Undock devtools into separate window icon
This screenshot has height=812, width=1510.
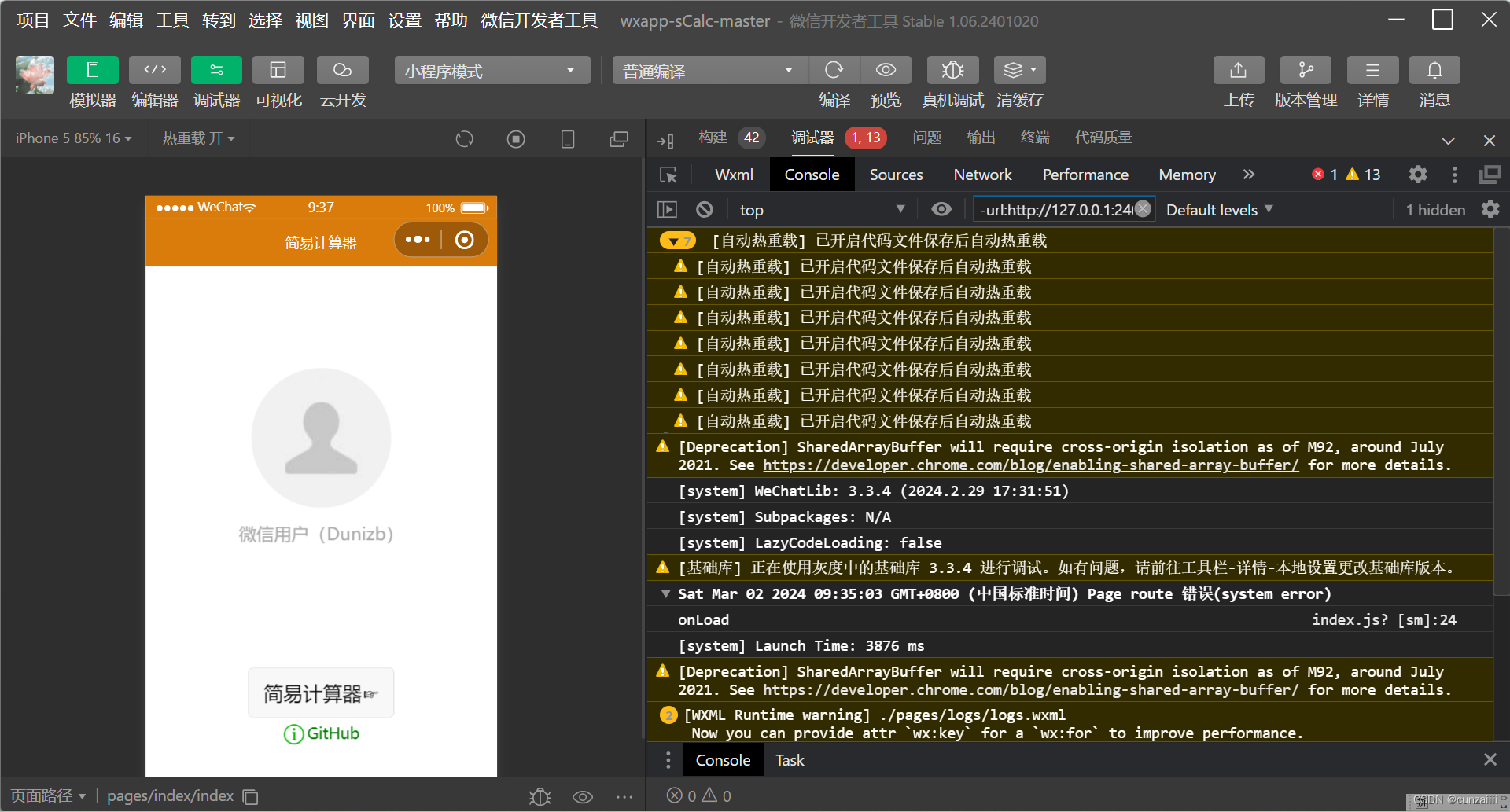point(1490,175)
